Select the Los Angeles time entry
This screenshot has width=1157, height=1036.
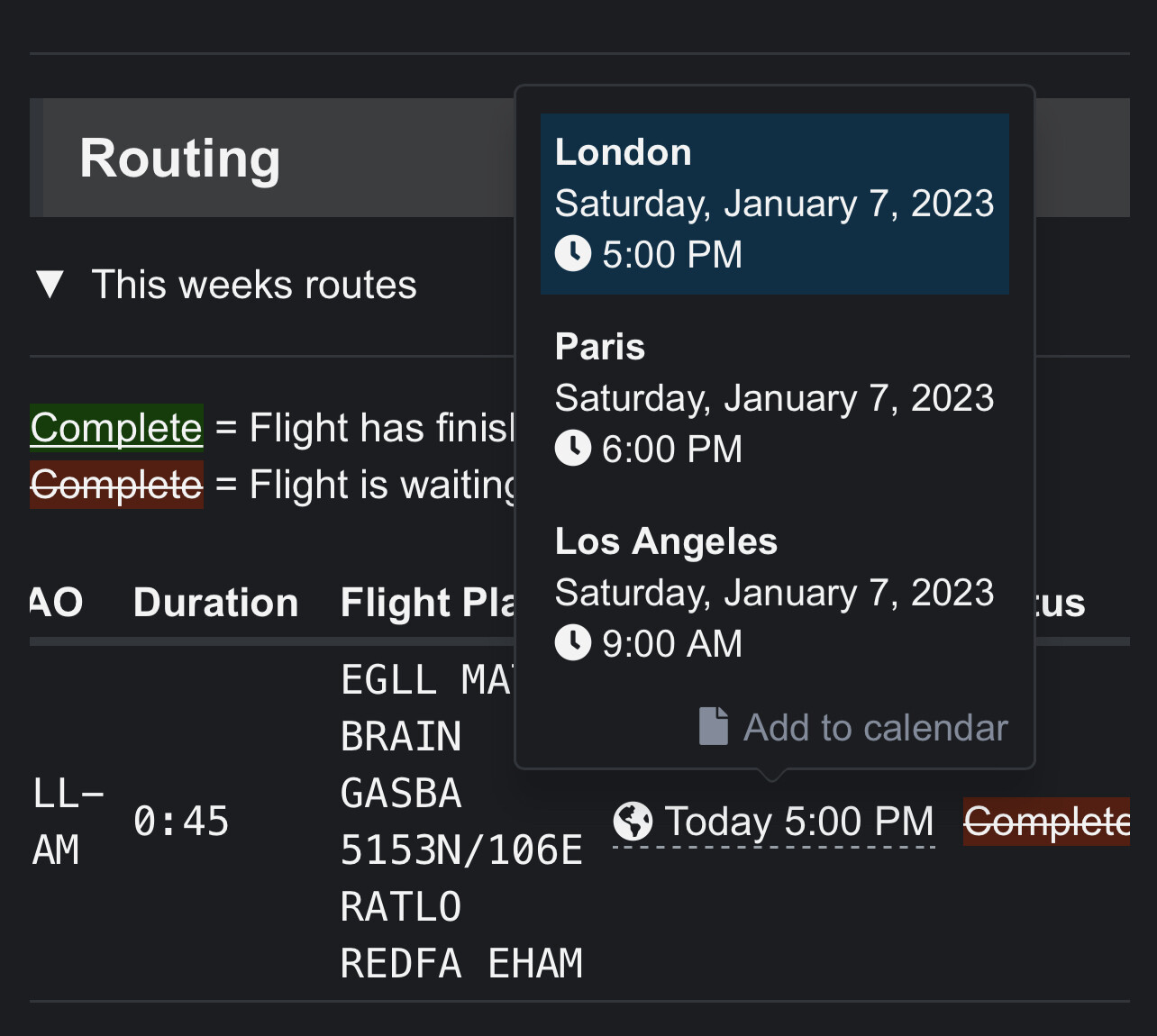click(774, 592)
